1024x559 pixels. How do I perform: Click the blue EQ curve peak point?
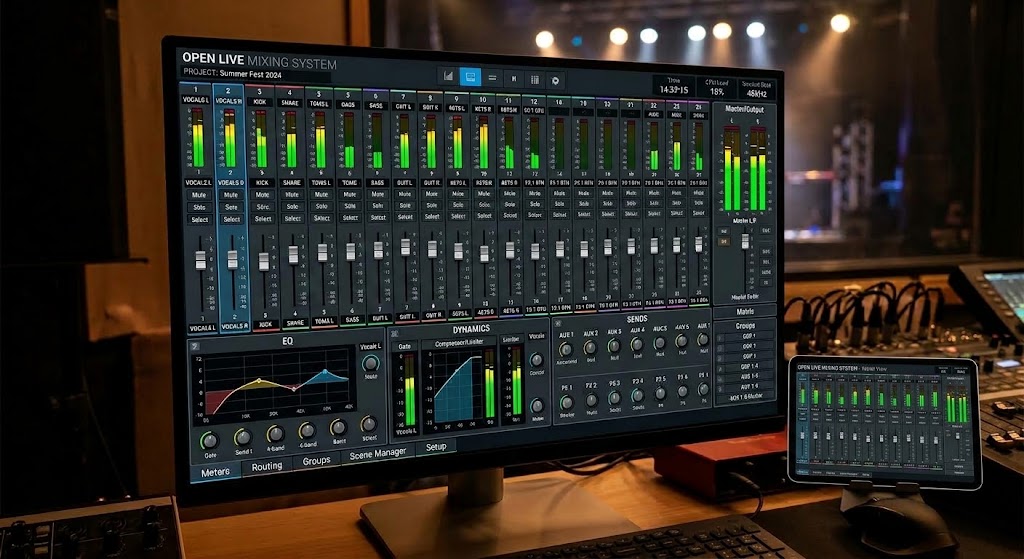pyautogui.click(x=327, y=373)
